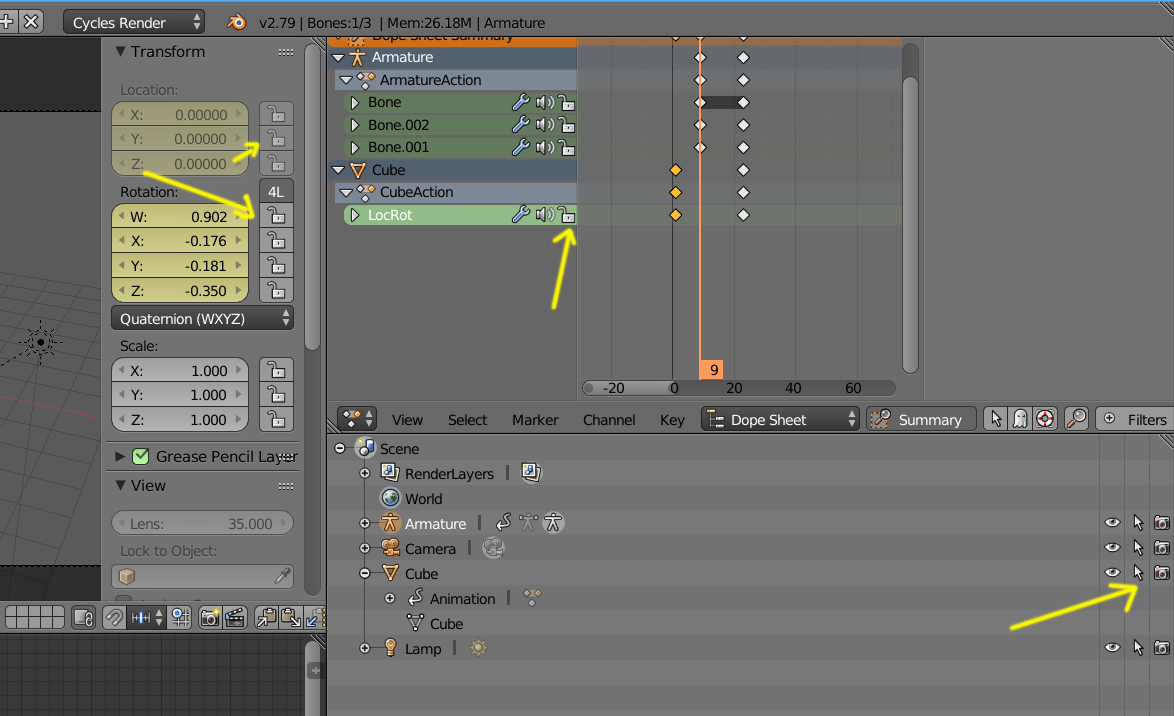Viewport: 1174px width, 716px height.
Task: Click the camera data icon next to Camera
Action: click(493, 548)
